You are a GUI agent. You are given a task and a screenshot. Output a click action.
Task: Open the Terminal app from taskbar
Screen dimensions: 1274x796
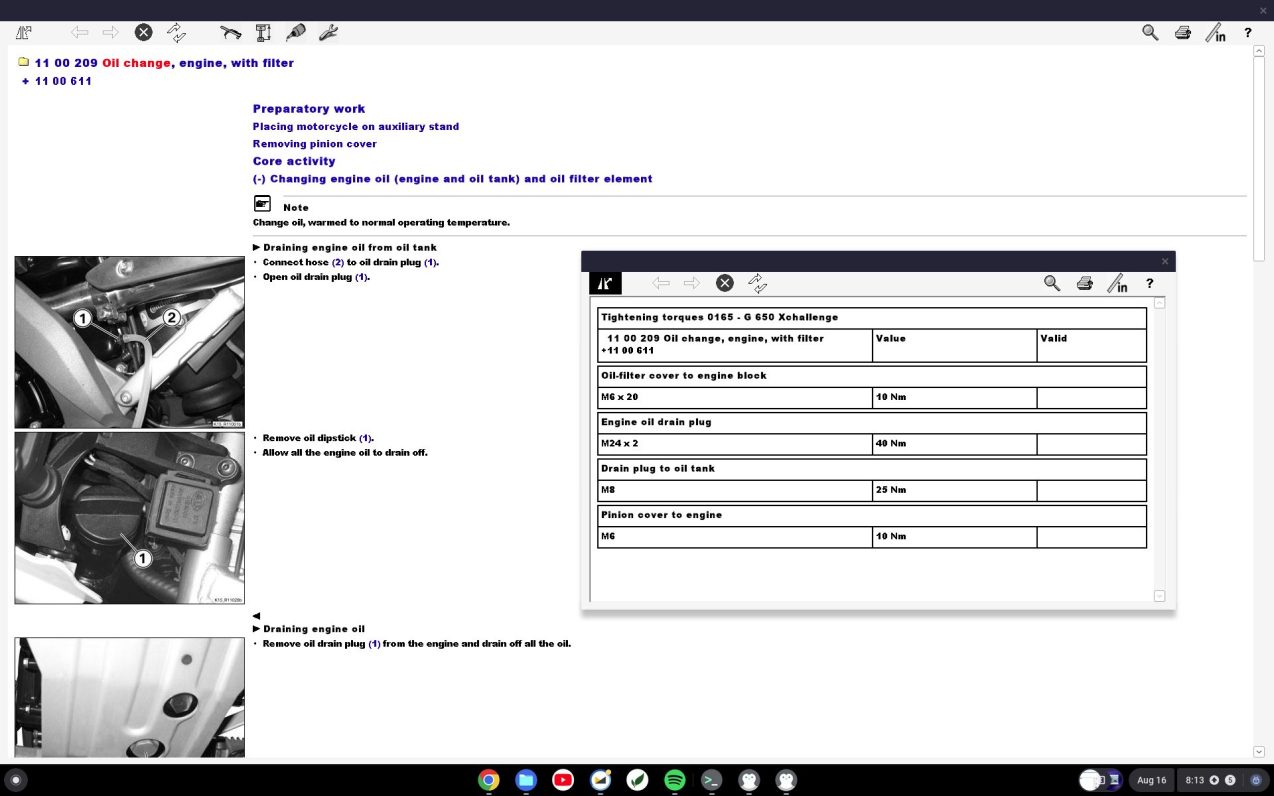[x=712, y=780]
